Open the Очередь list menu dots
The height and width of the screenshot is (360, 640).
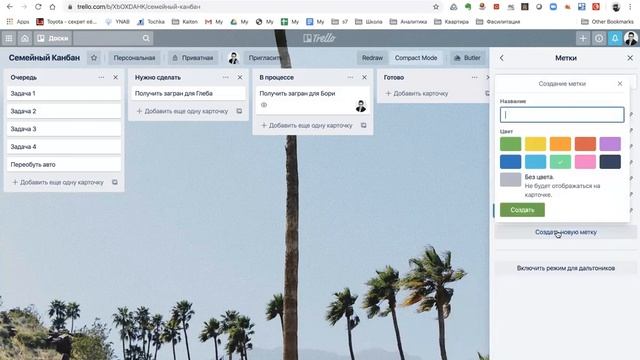tap(101, 77)
